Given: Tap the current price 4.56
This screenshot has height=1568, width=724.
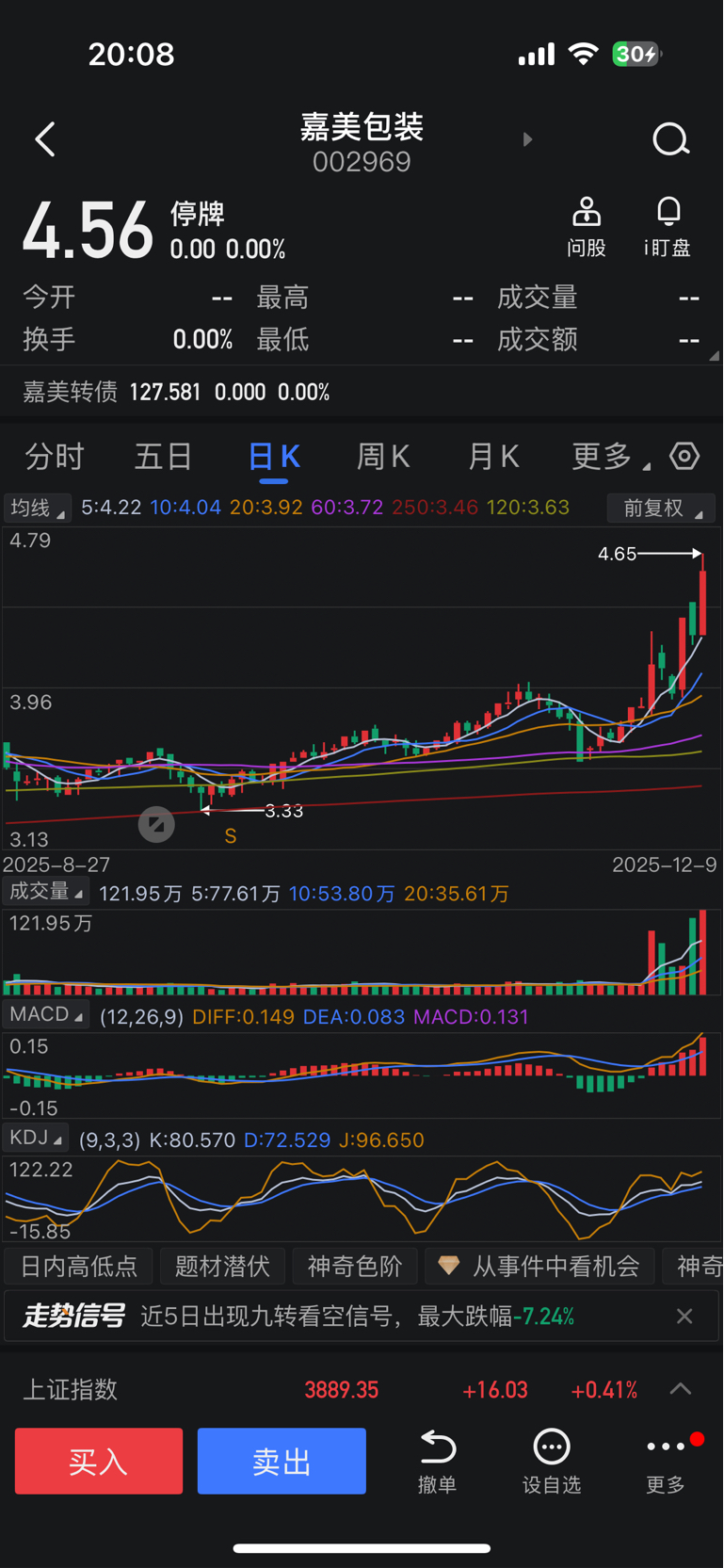Looking at the screenshot, I should tap(88, 231).
